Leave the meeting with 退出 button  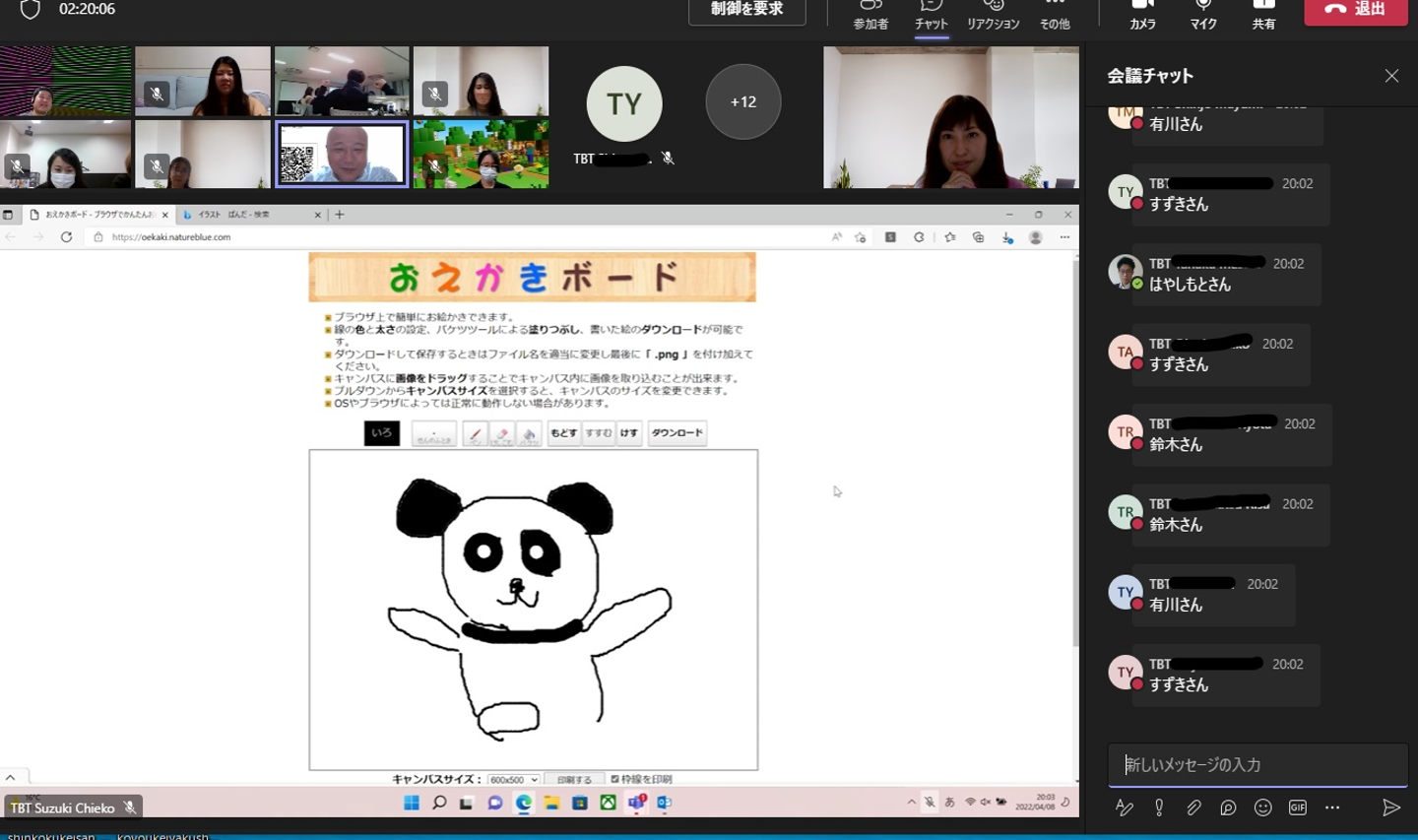pos(1355,10)
